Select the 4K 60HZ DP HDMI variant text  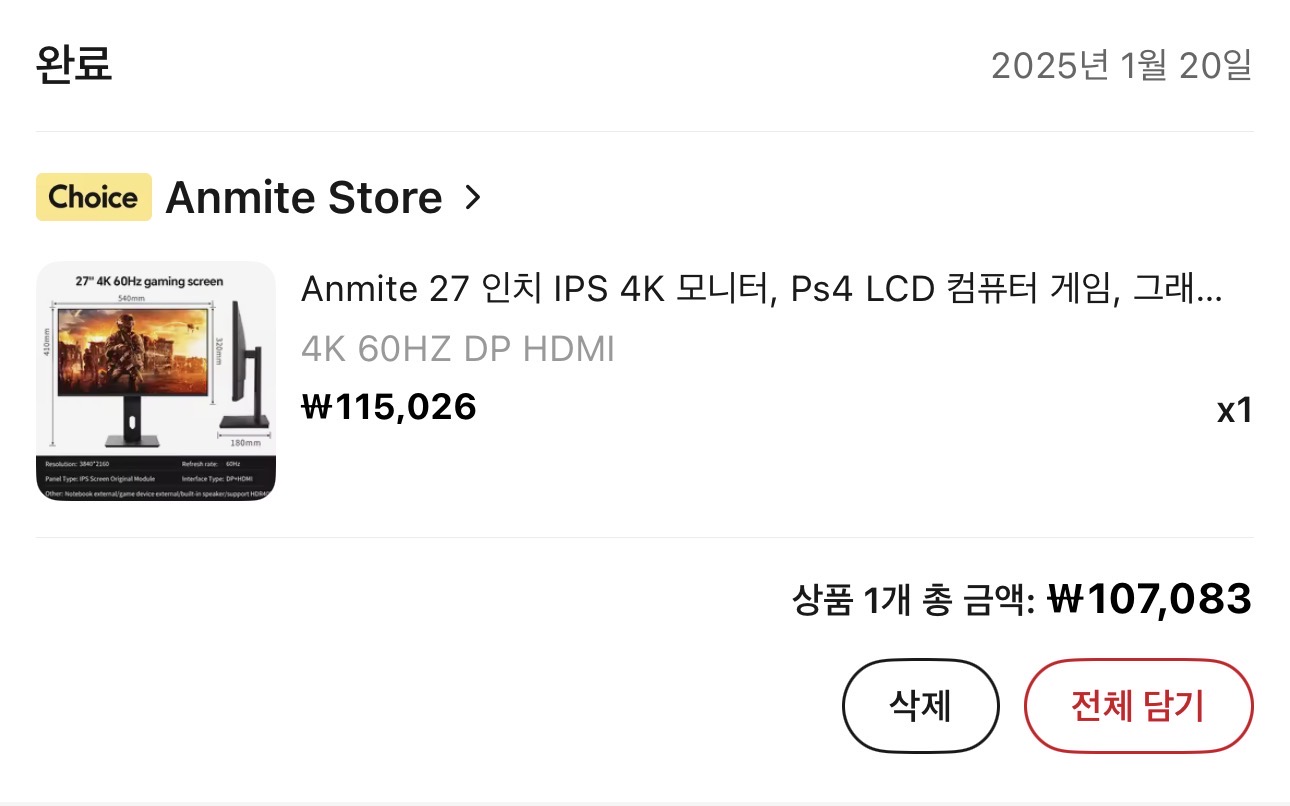point(457,349)
